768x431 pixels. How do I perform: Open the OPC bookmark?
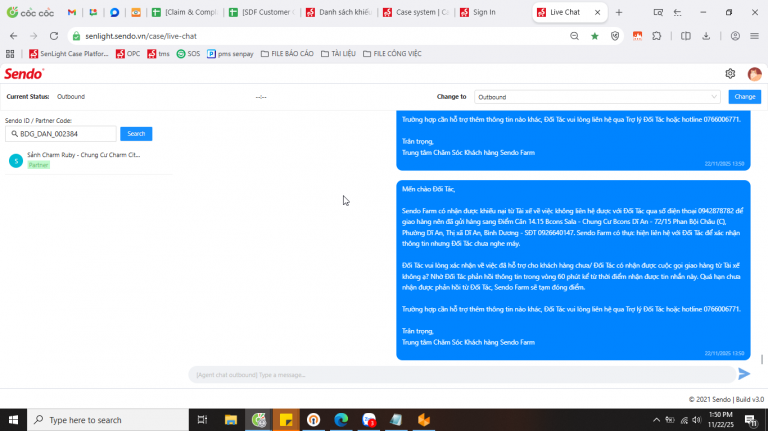pyautogui.click(x=128, y=54)
